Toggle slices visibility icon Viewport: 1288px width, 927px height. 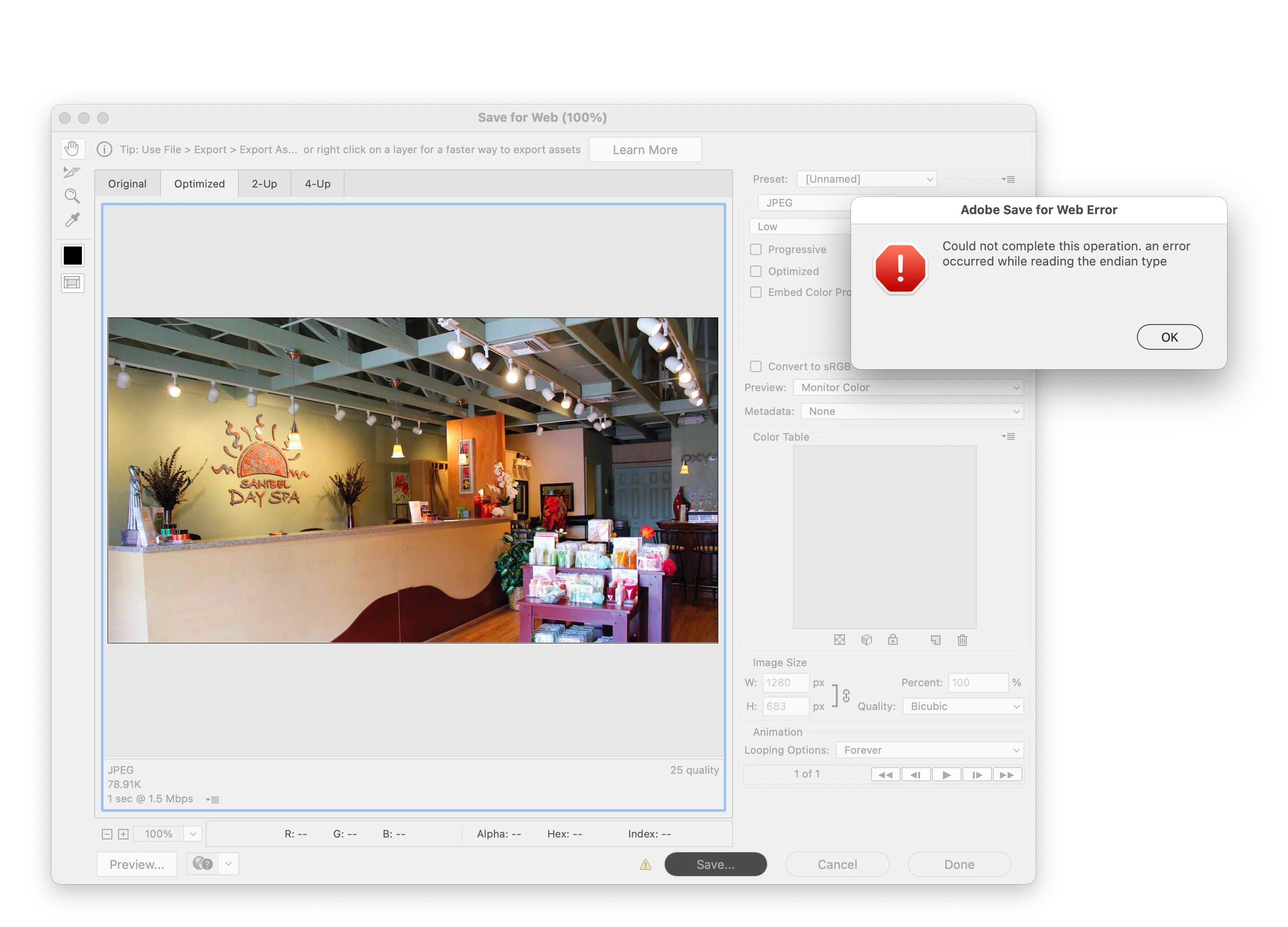coord(72,283)
